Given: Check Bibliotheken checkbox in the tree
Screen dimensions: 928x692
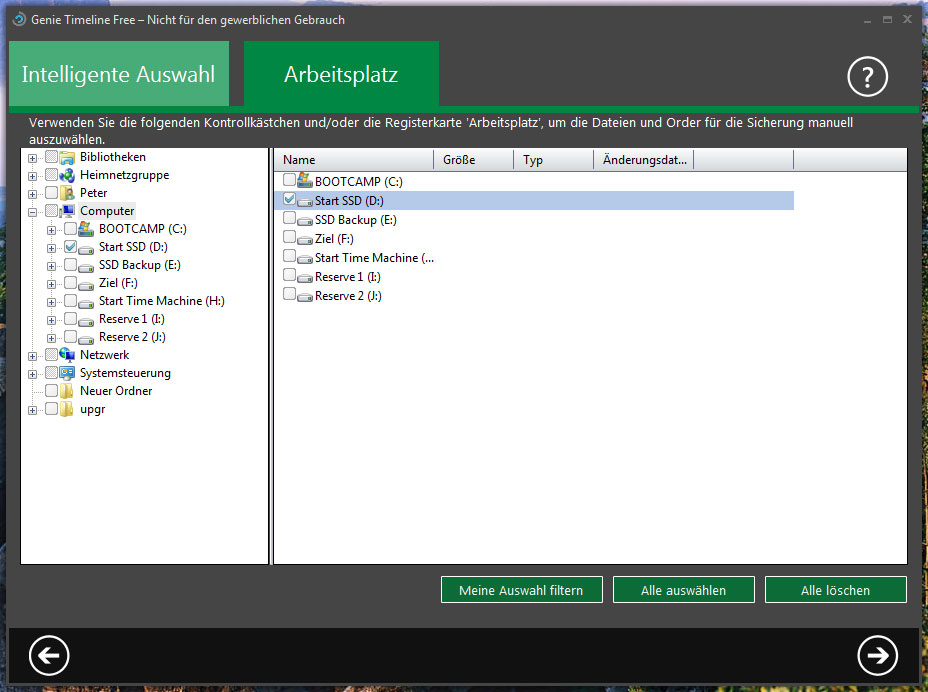Looking at the screenshot, I should coord(51,157).
